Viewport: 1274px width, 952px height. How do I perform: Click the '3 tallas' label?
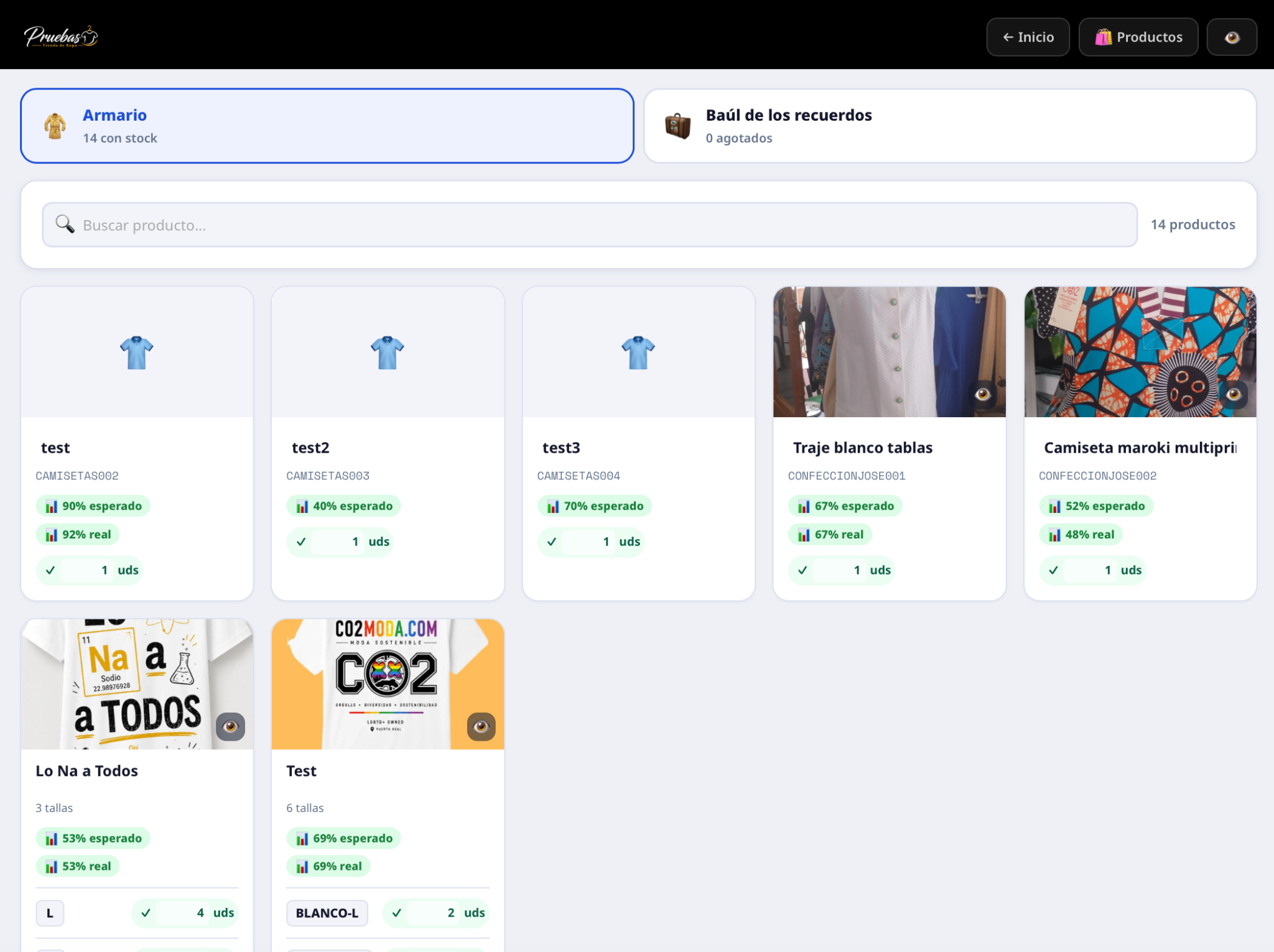pyautogui.click(x=54, y=808)
